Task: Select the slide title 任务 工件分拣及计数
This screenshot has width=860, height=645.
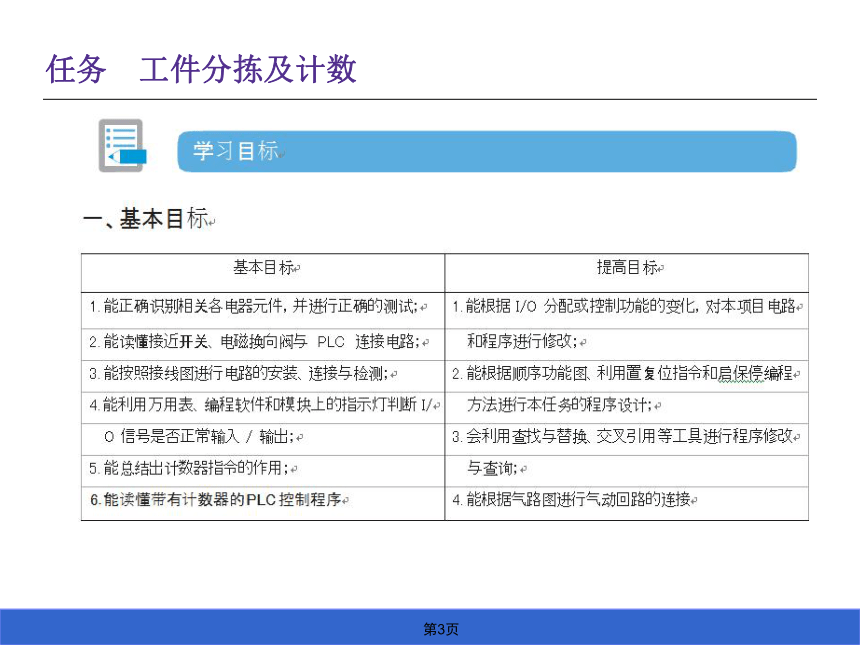Action: [201, 70]
